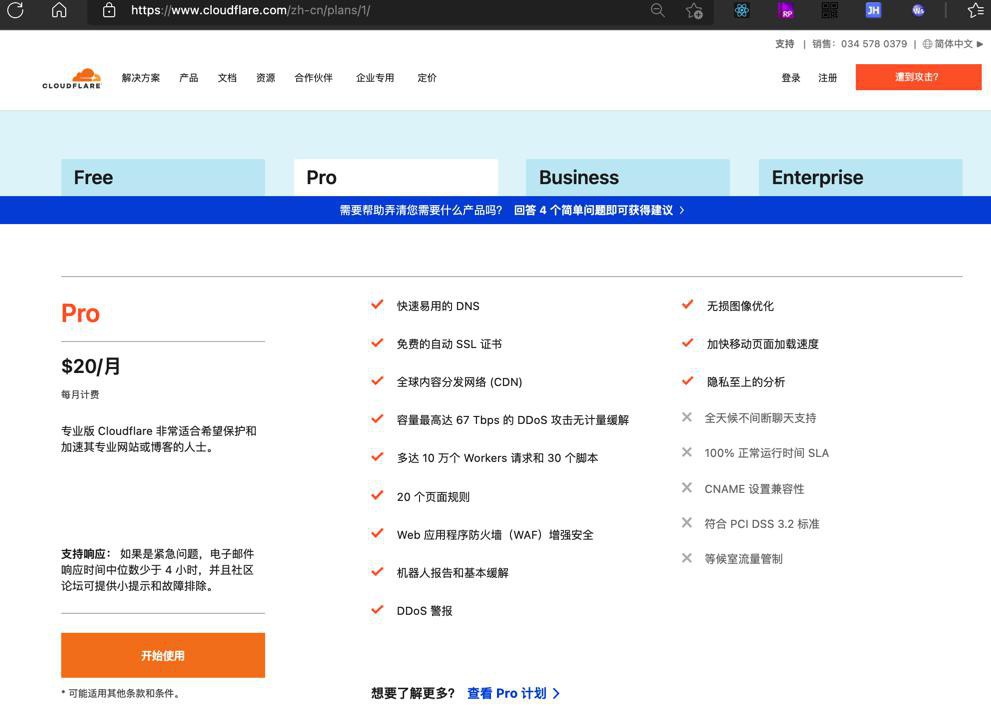Click the CNAME 设置兼容性 text
This screenshot has height=710, width=991.
tap(754, 489)
